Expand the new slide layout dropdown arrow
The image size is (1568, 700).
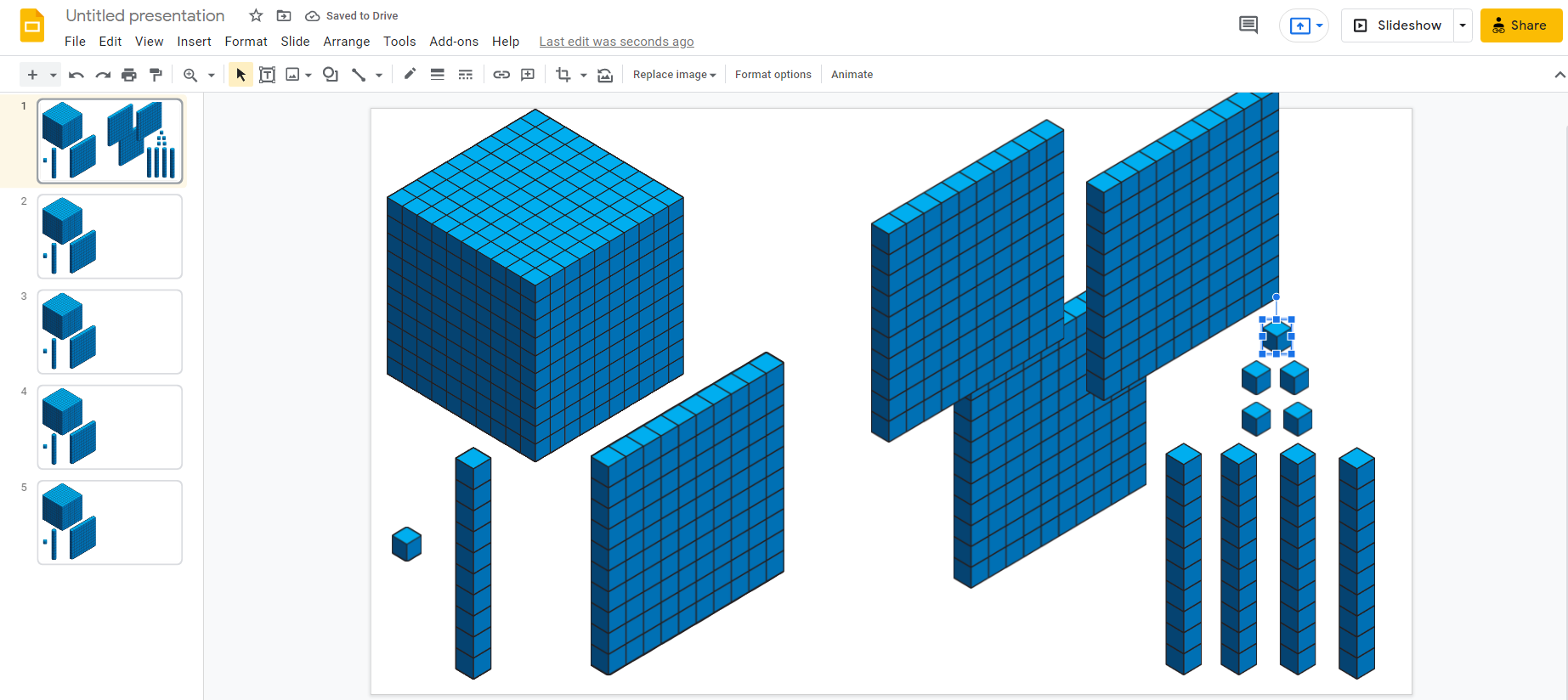[53, 75]
